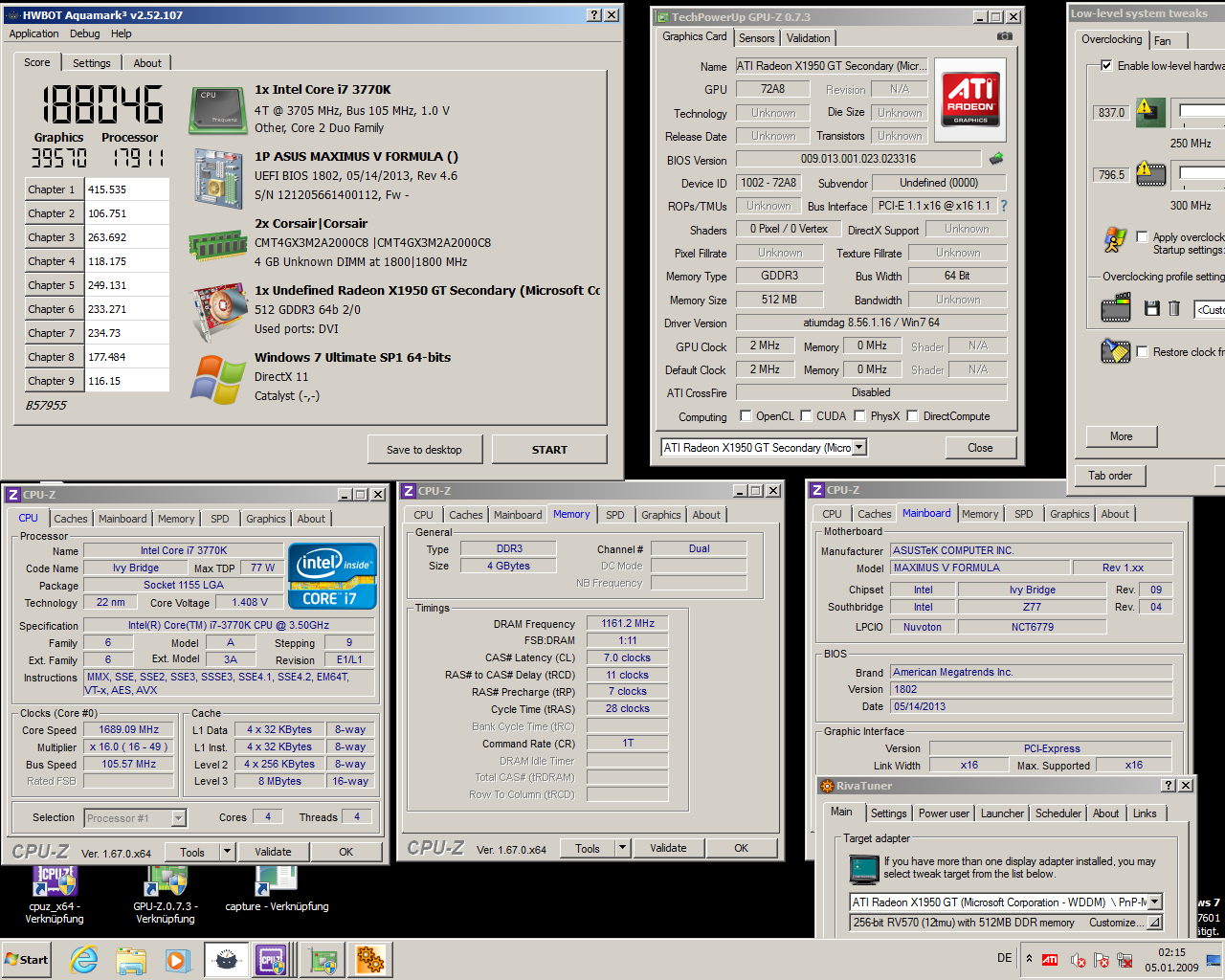
Task: Click More button in system tweaks
Action: 1122,436
